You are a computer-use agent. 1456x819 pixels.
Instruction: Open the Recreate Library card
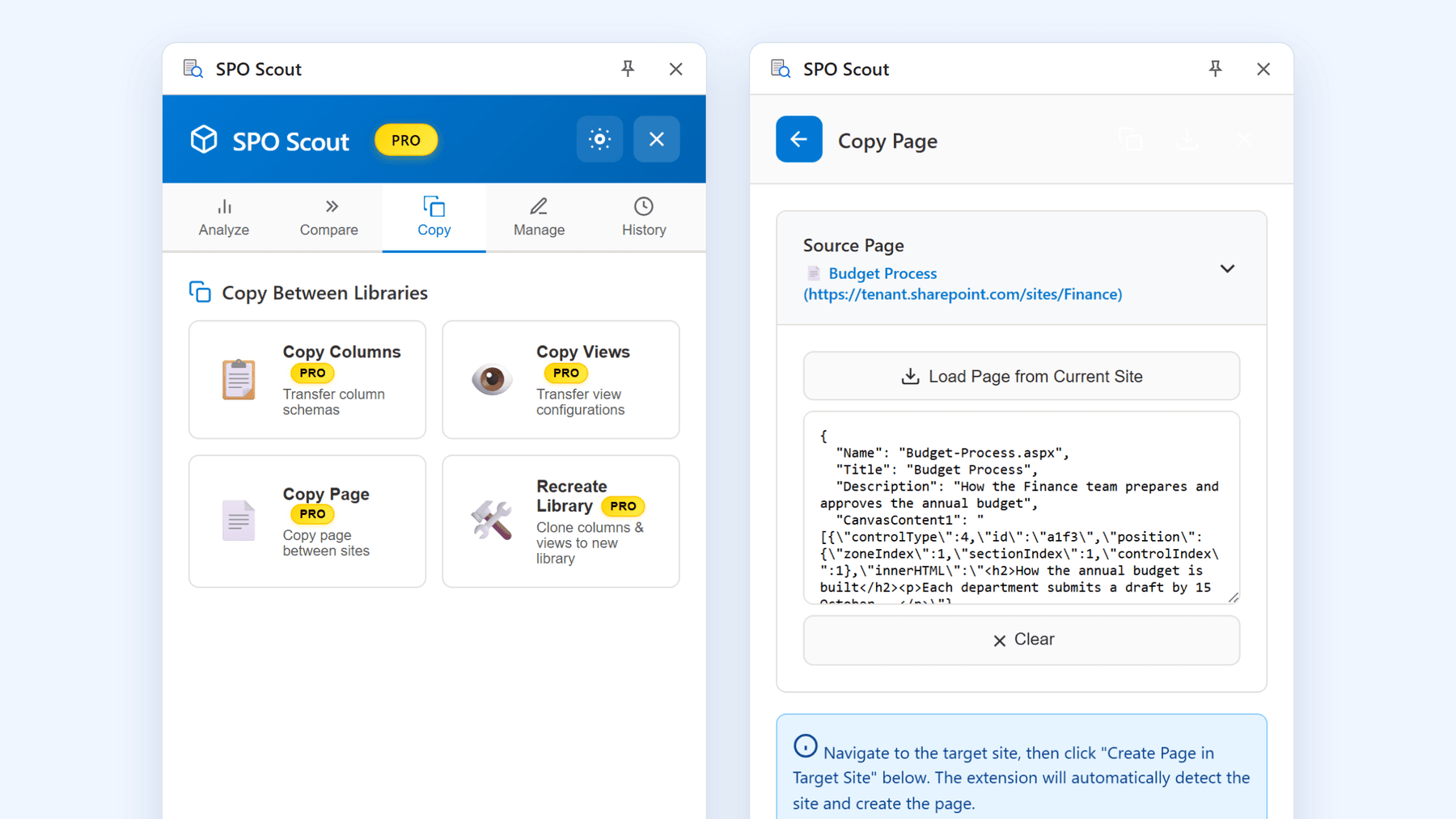tap(561, 521)
